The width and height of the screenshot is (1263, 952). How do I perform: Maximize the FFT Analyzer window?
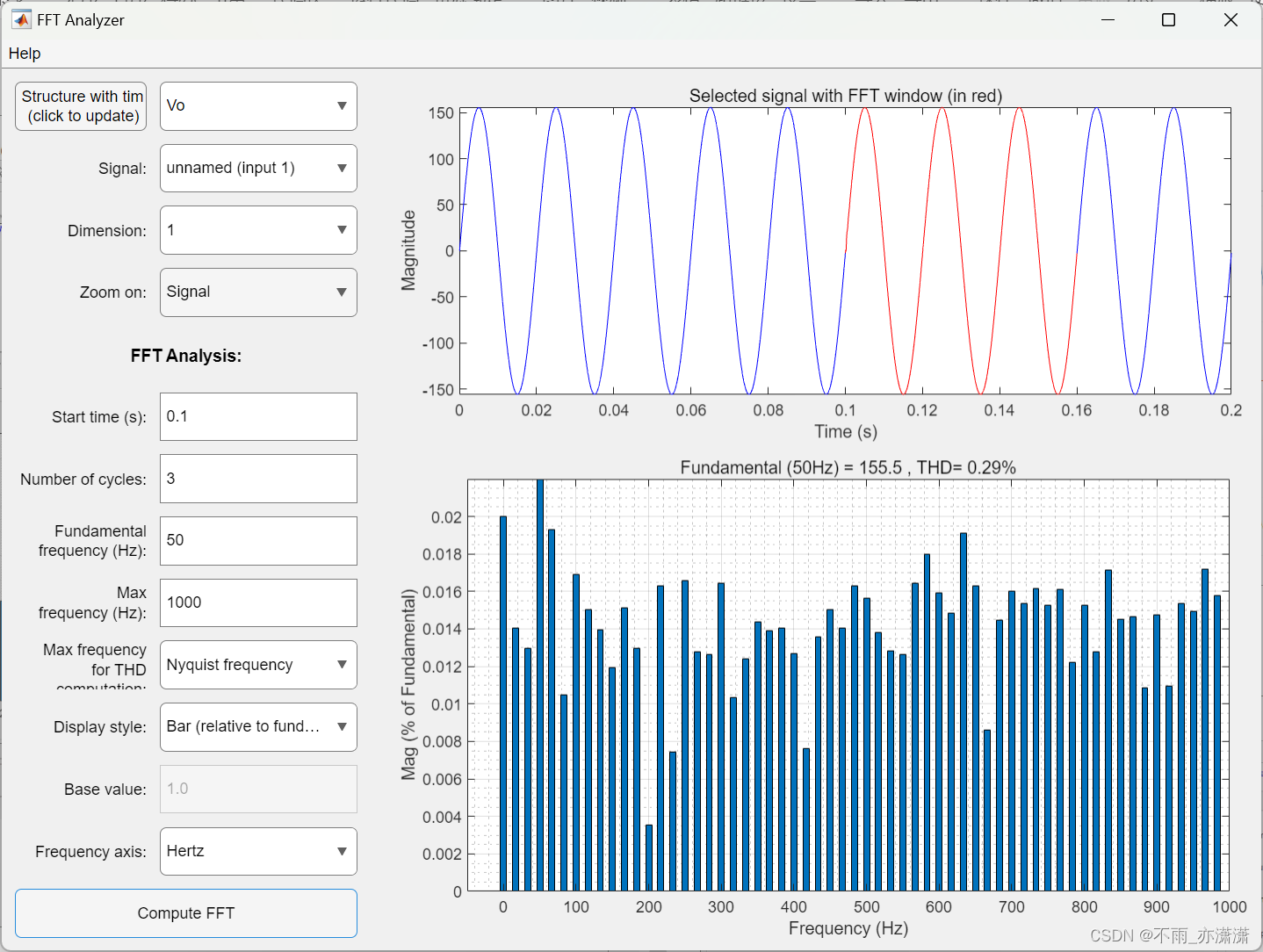coord(1168,19)
